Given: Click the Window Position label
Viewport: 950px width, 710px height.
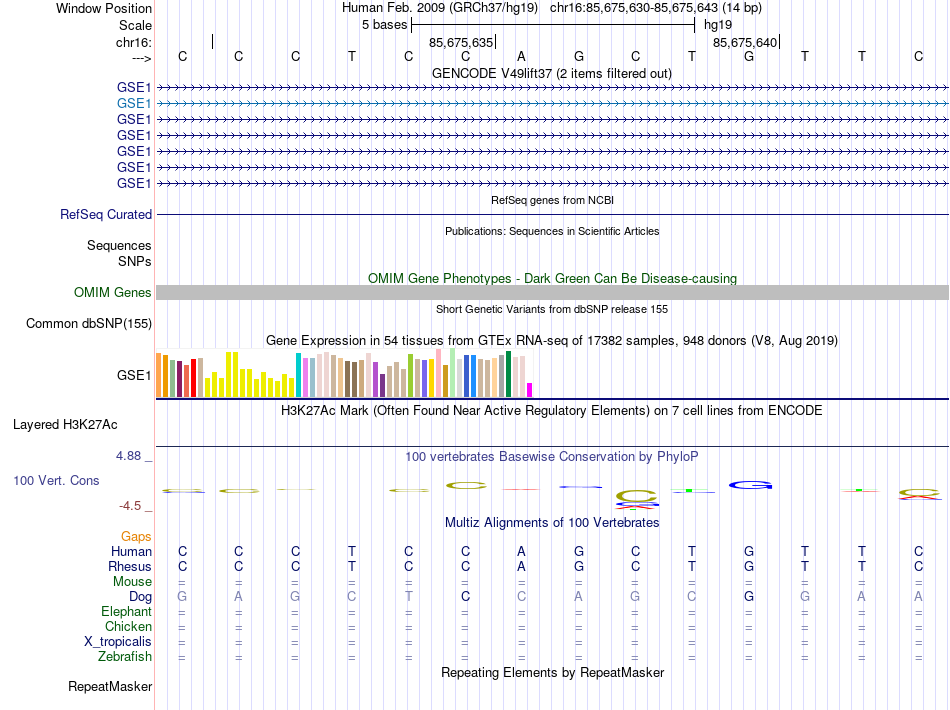Looking at the screenshot, I should tap(104, 8).
